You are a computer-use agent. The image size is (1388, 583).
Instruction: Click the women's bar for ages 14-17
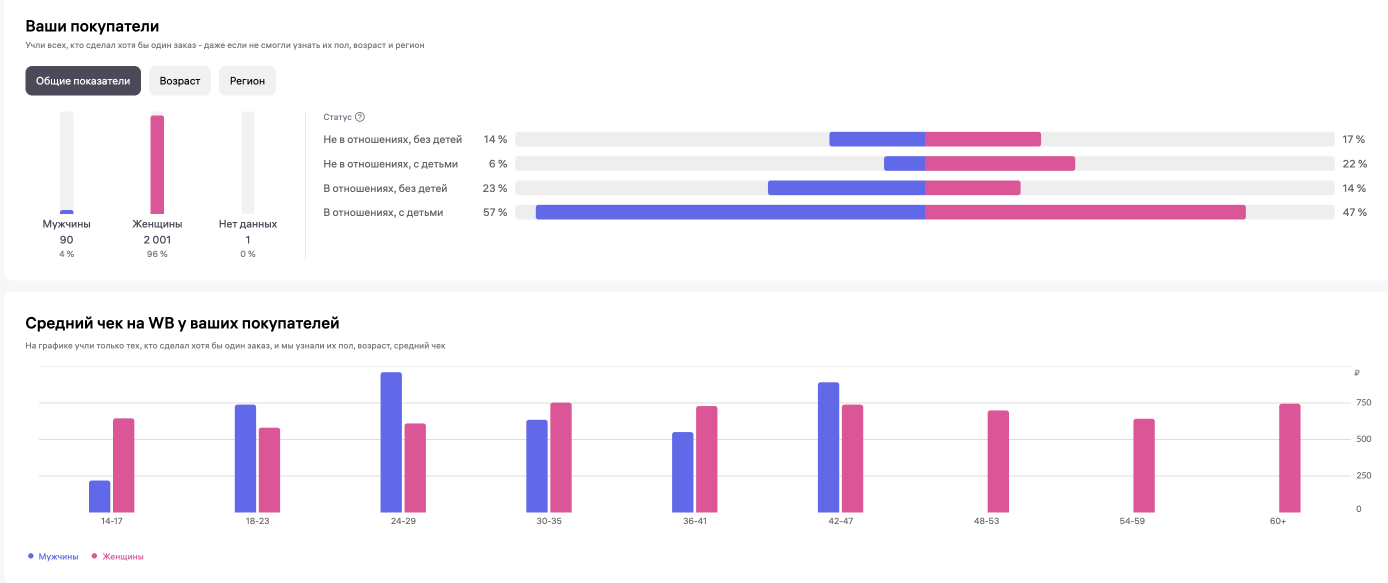(x=124, y=465)
